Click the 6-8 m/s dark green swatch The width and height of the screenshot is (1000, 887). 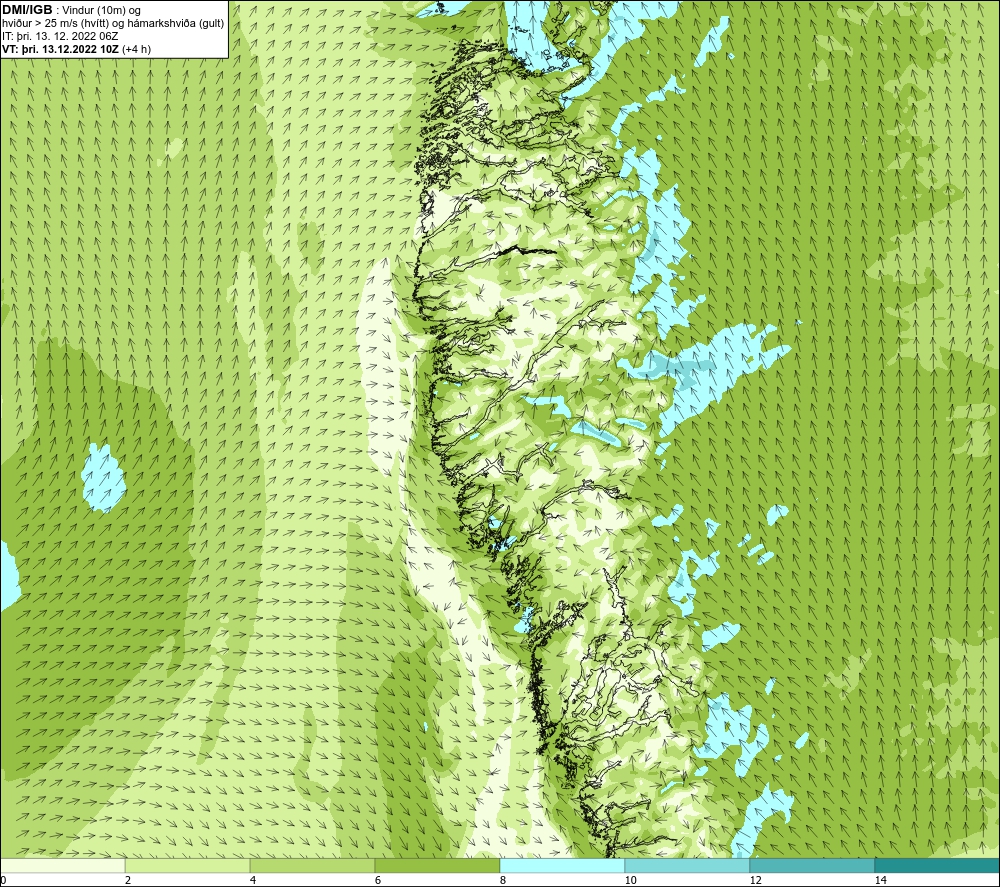437,865
